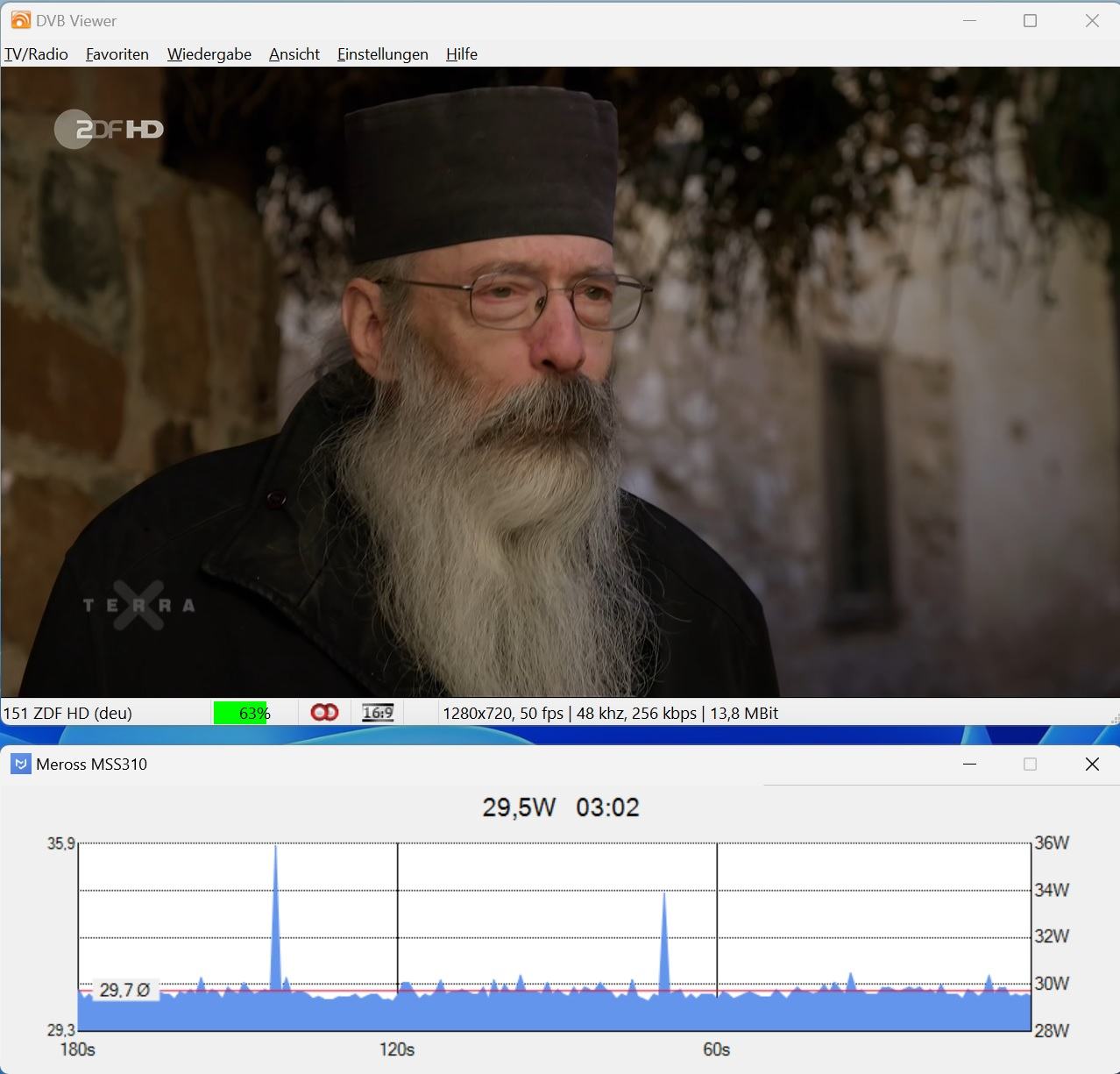
Task: Open the TV/Radio menu
Action: point(36,54)
